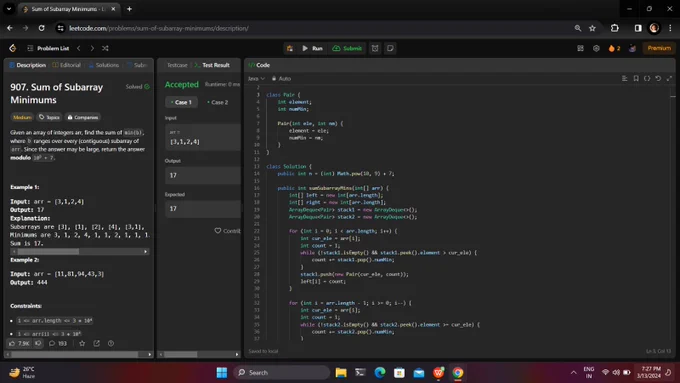This screenshot has height=383, width=680.
Task: Reset code to default with undo icon
Action: point(658,79)
